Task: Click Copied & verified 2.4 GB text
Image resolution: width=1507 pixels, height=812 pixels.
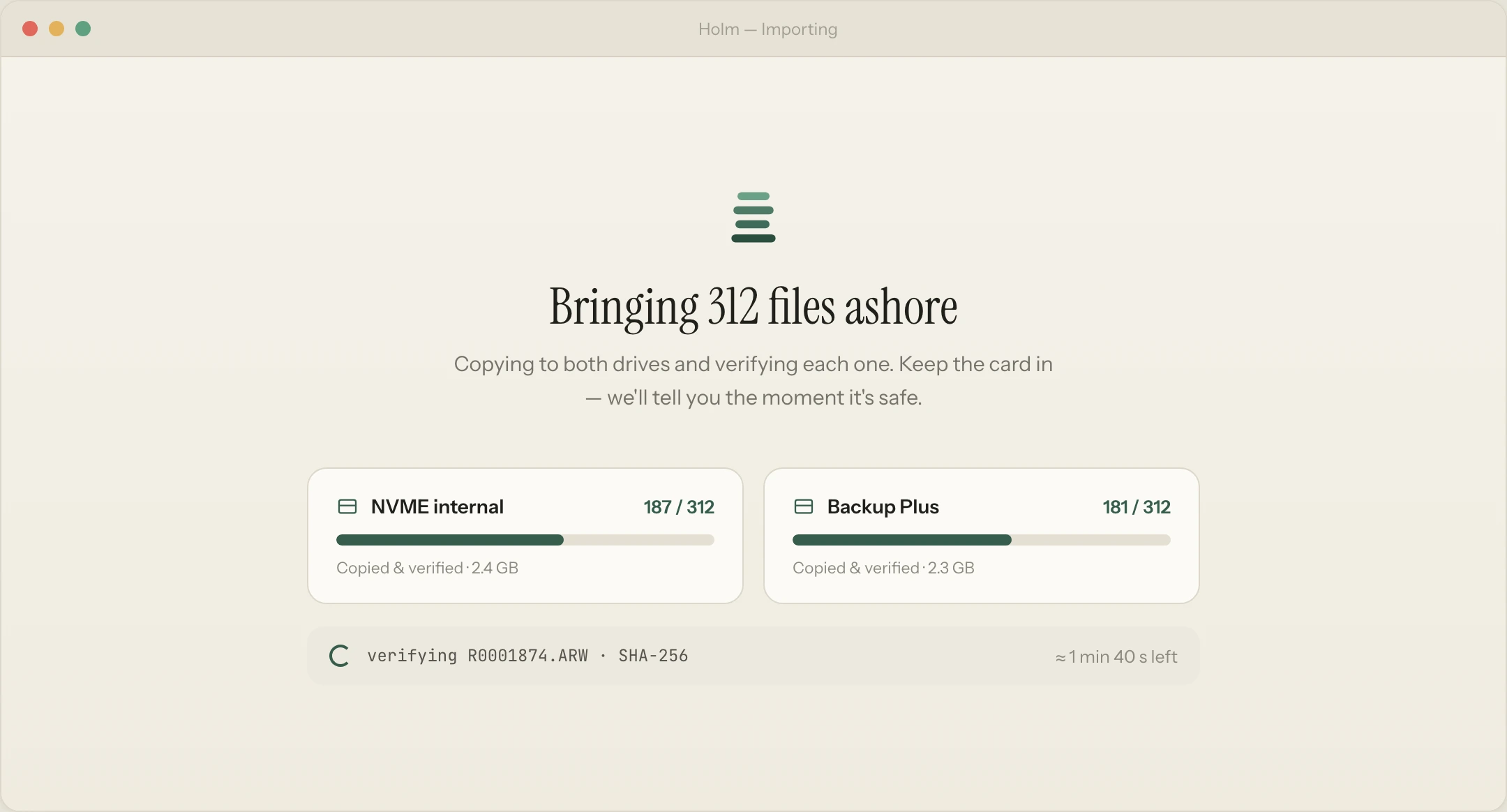Action: [x=427, y=568]
